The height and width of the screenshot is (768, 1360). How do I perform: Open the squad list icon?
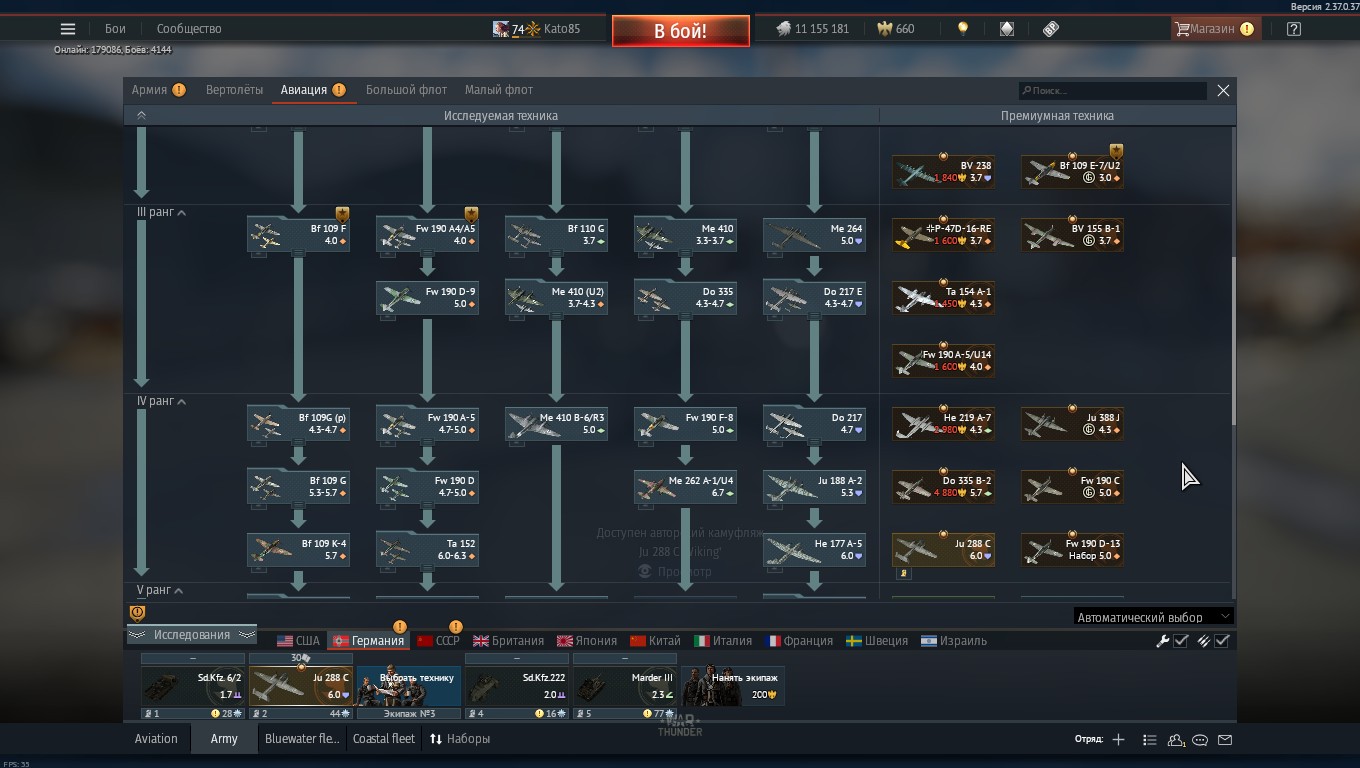[x=1149, y=740]
